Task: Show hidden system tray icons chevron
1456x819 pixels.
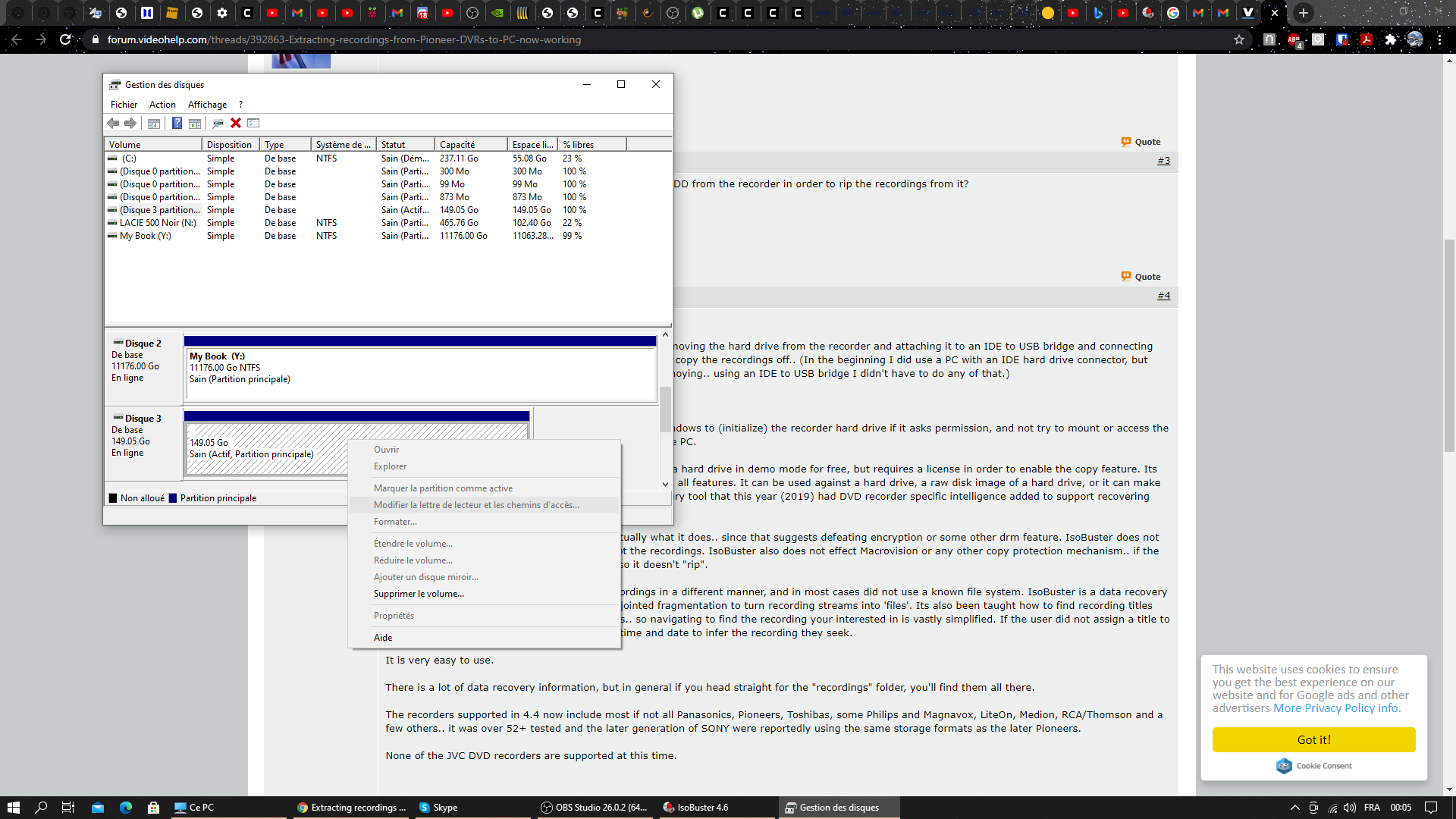Action: pyautogui.click(x=1294, y=808)
